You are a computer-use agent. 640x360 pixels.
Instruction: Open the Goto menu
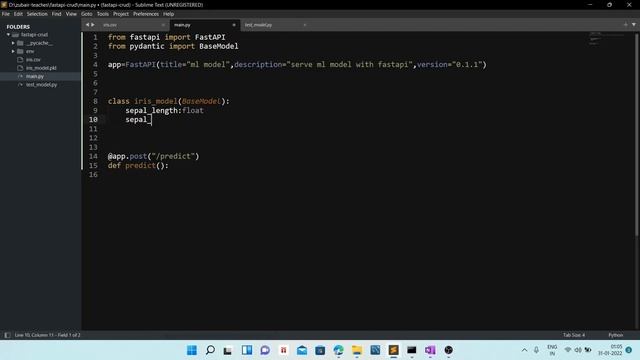87,14
